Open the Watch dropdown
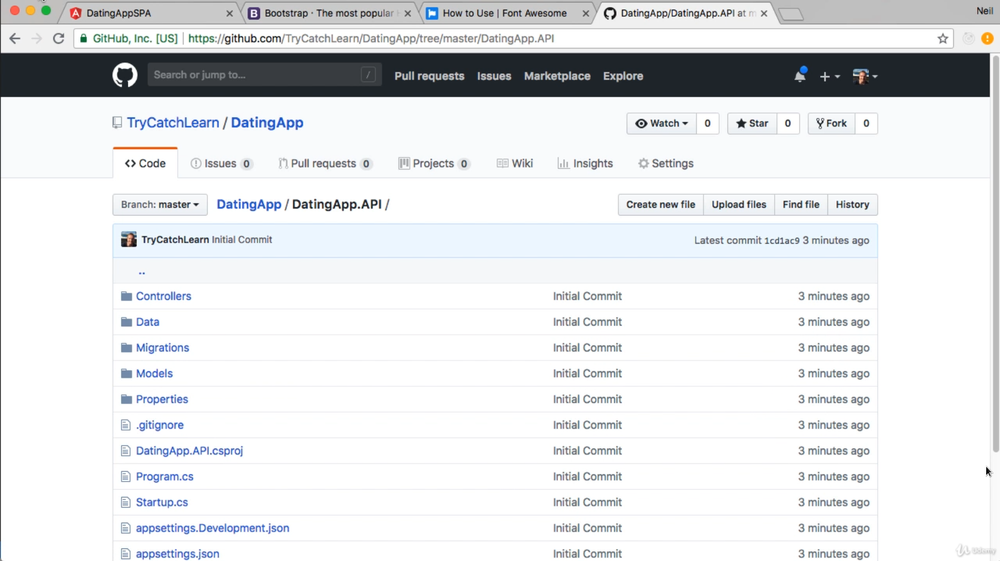 click(661, 124)
